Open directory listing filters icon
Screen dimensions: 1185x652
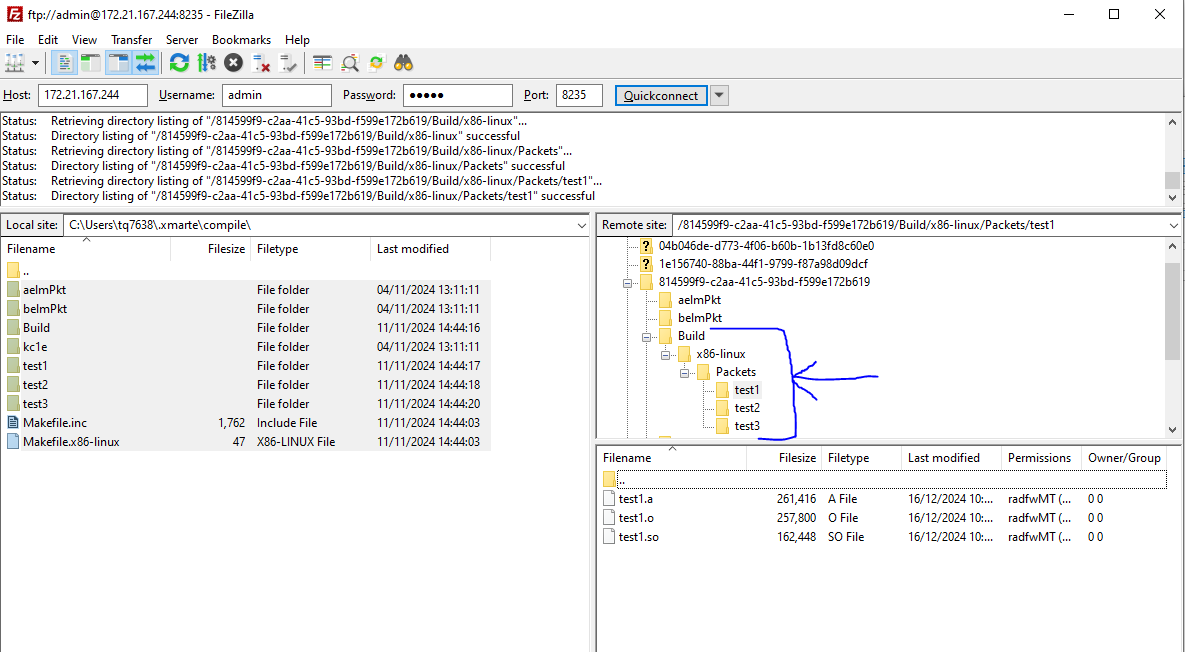click(322, 63)
